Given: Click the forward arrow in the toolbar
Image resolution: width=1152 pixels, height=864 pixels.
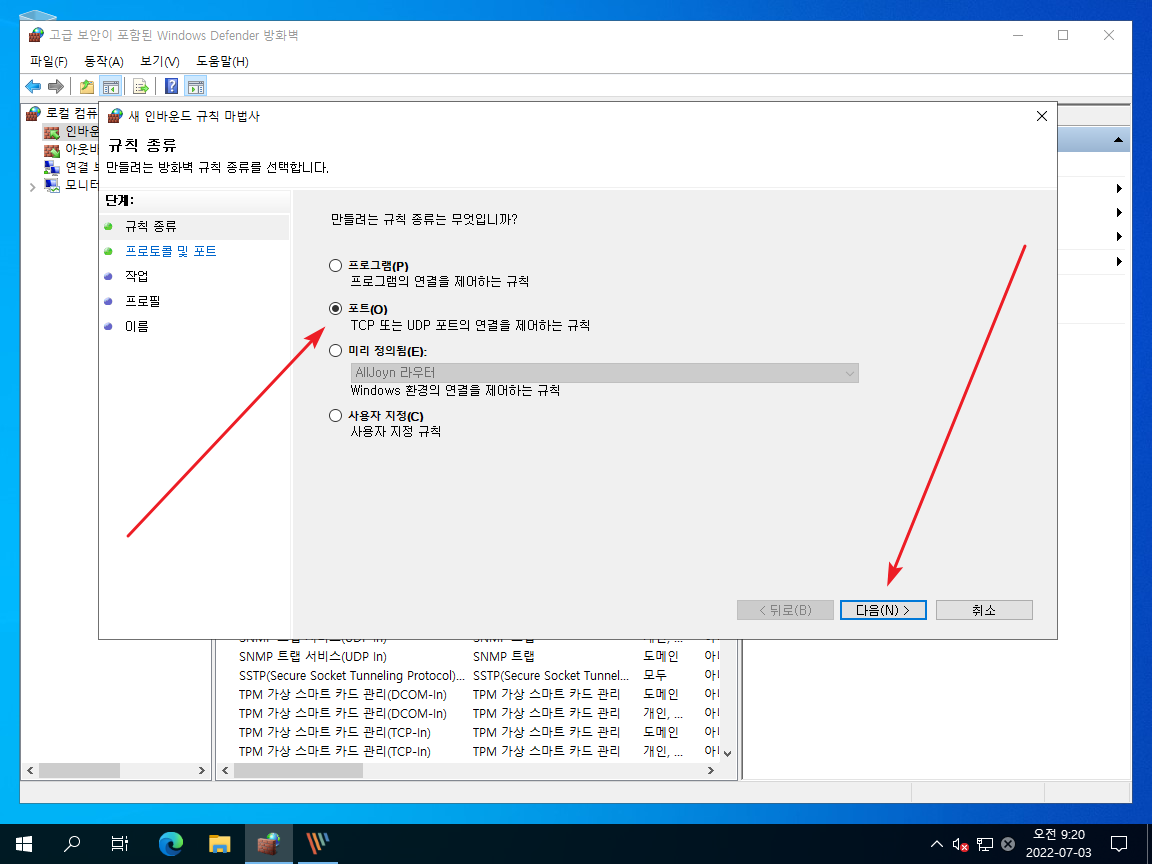Looking at the screenshot, I should pyautogui.click(x=56, y=87).
